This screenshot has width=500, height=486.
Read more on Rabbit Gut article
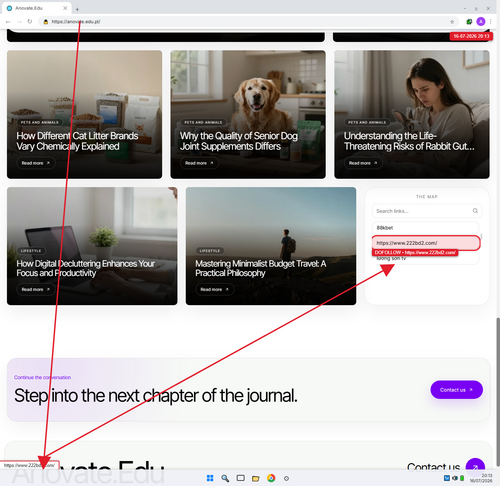[363, 163]
